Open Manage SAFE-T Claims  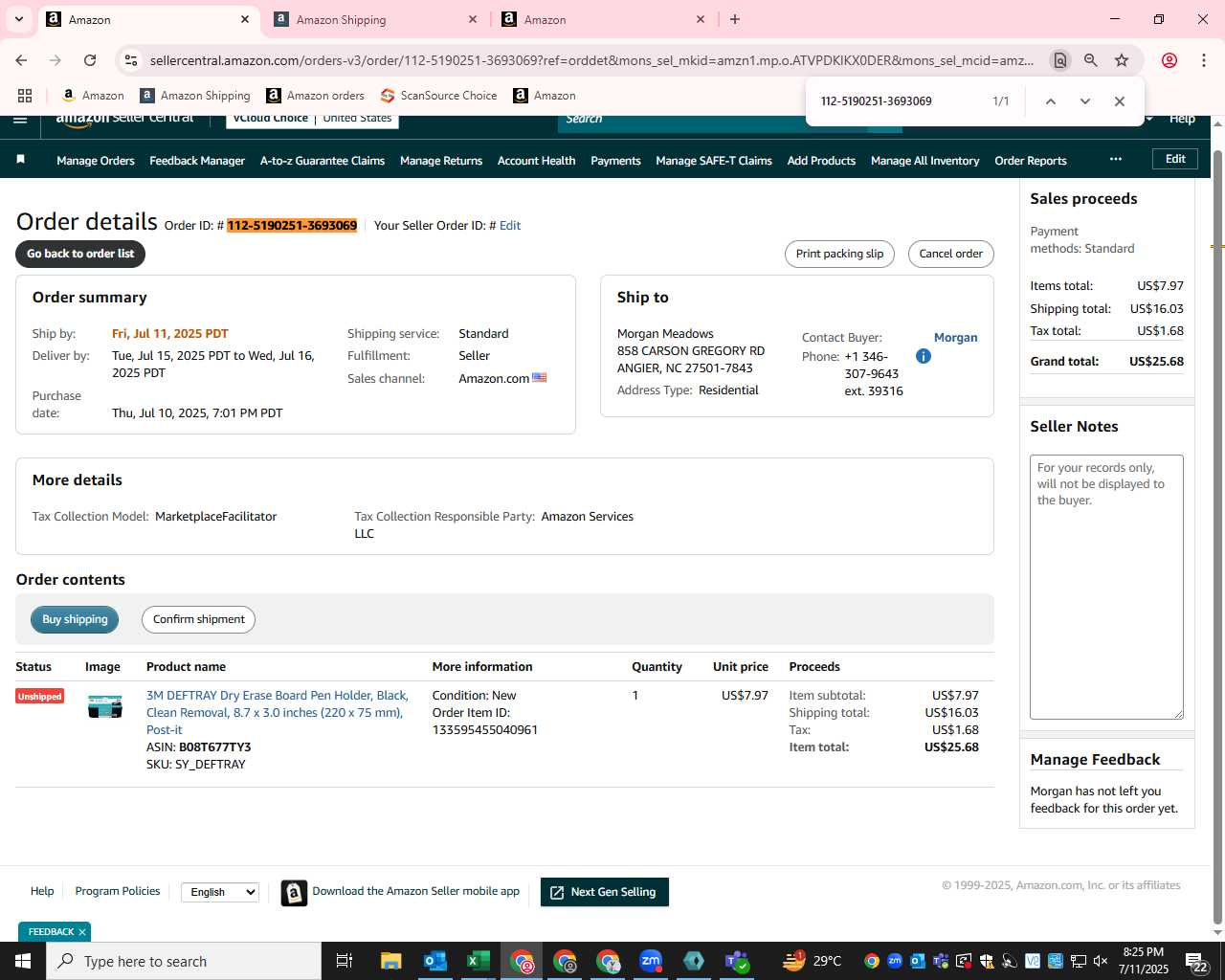(x=714, y=161)
